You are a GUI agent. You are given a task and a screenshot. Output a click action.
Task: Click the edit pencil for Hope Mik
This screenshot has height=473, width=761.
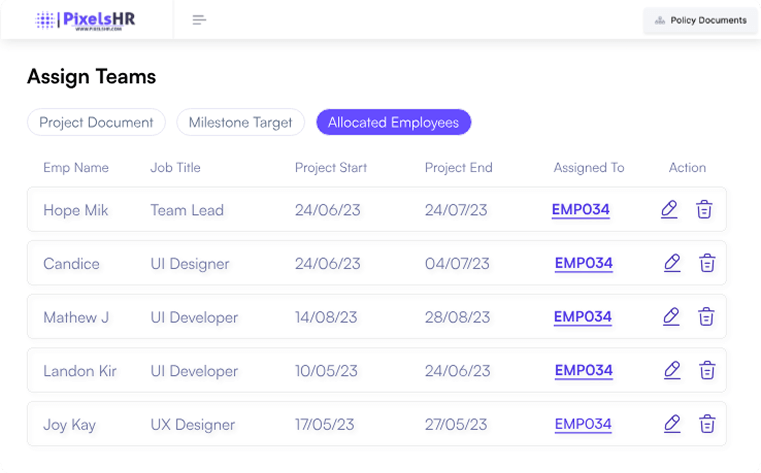click(x=670, y=209)
